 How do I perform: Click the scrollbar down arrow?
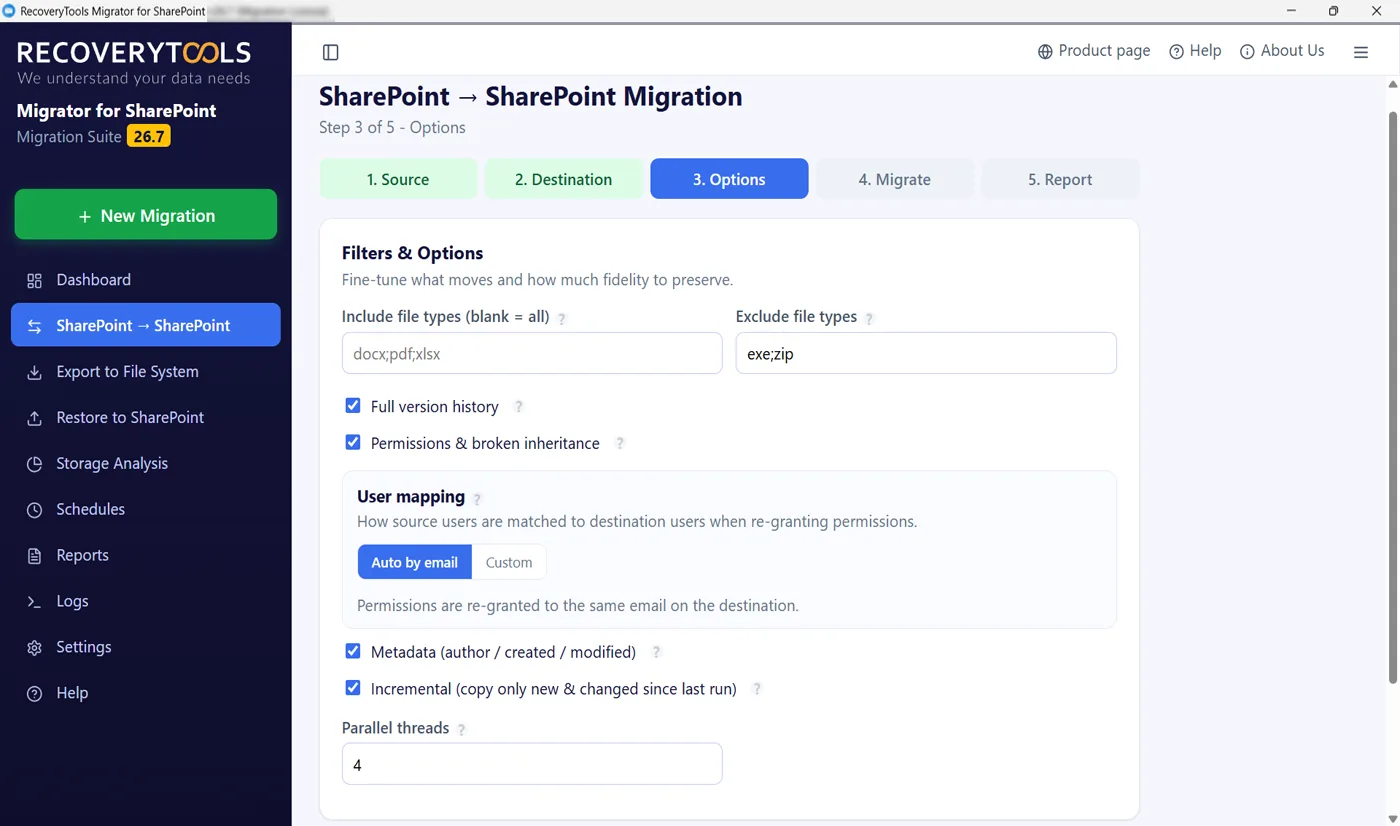(x=1393, y=819)
